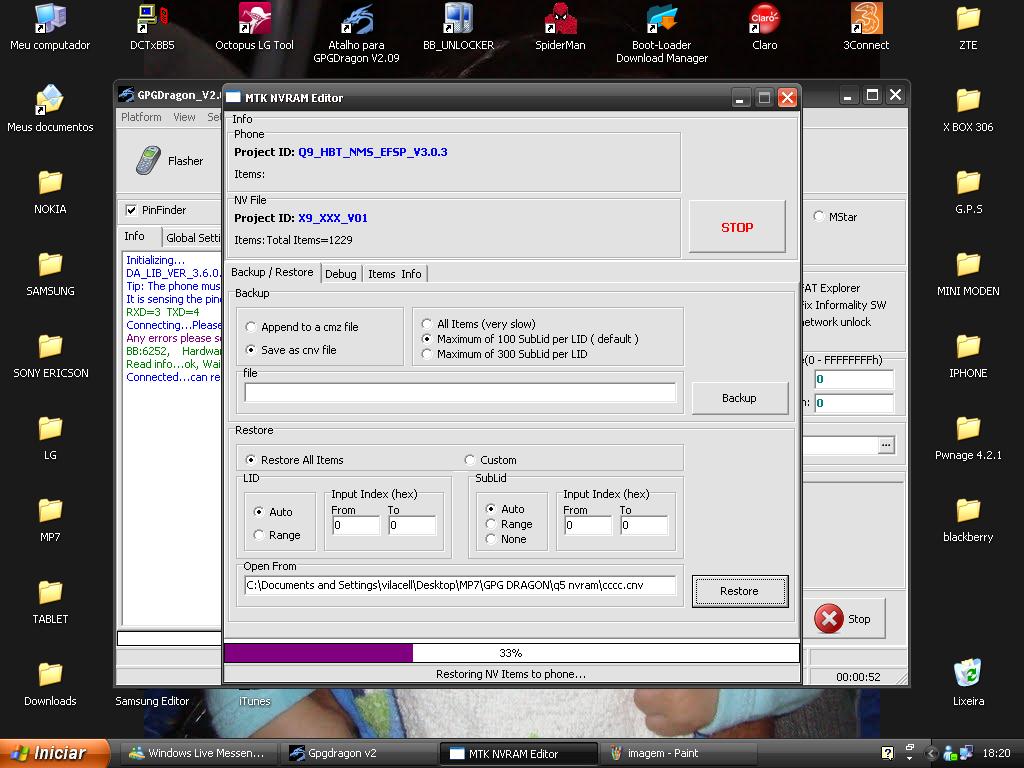Click Iniciar start button
The width and height of the screenshot is (1024, 768).
(x=55, y=753)
